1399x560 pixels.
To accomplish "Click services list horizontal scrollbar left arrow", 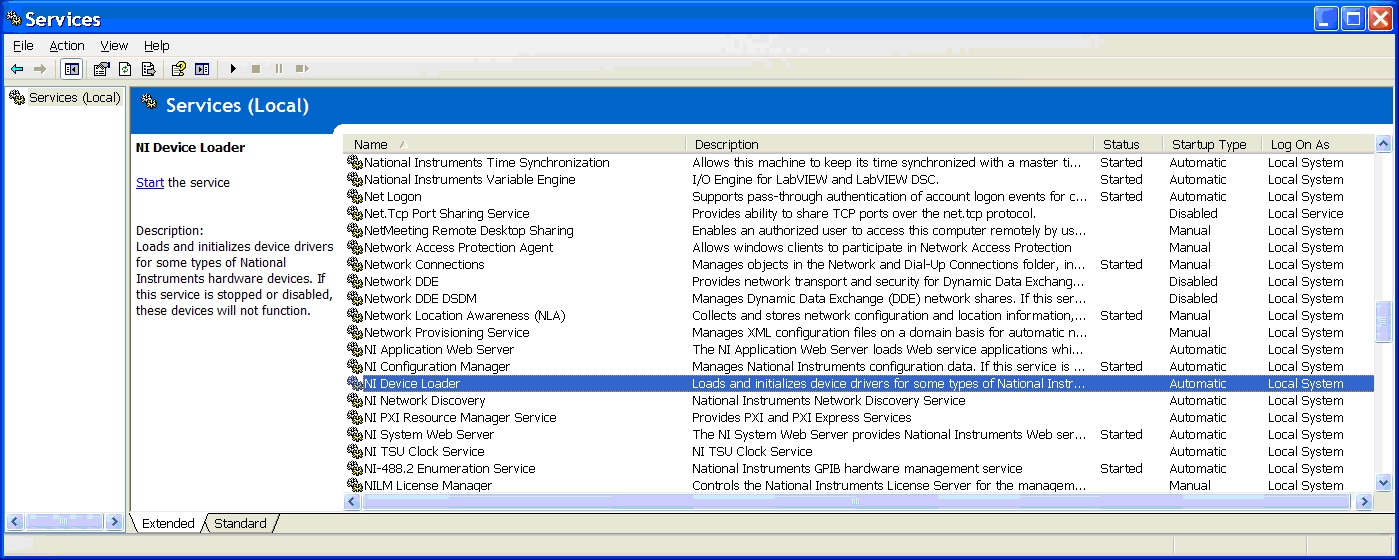I will (353, 501).
